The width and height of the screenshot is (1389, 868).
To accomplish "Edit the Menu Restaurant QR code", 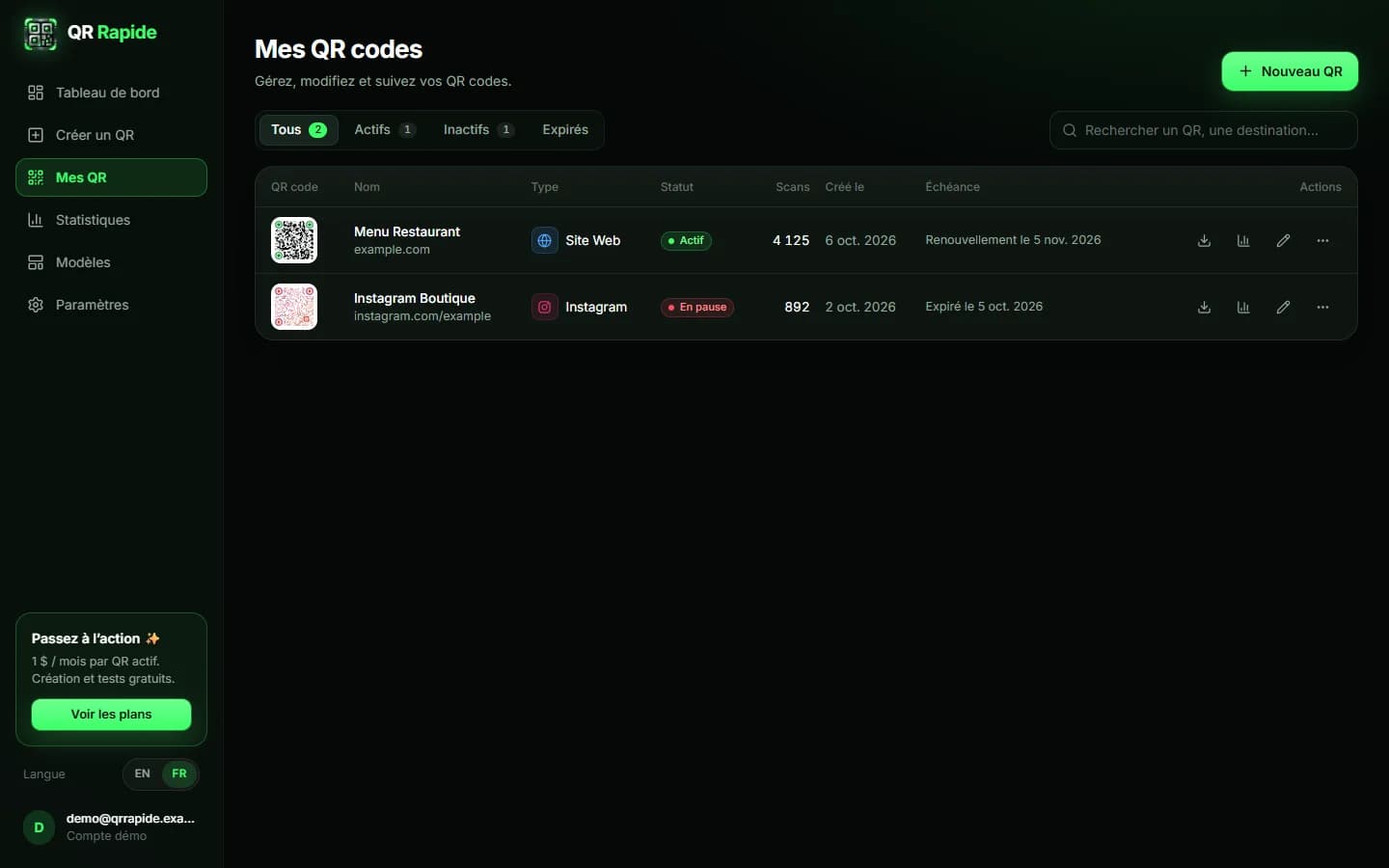I will tap(1283, 240).
